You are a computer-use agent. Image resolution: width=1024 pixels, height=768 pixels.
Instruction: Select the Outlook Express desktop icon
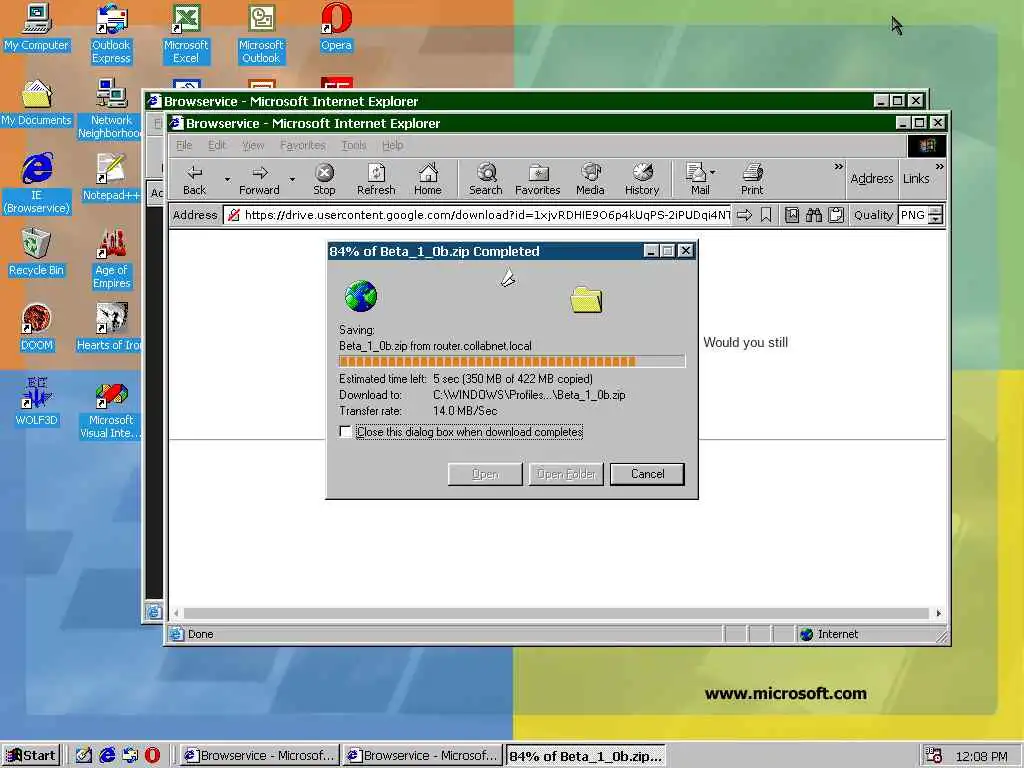click(x=111, y=33)
